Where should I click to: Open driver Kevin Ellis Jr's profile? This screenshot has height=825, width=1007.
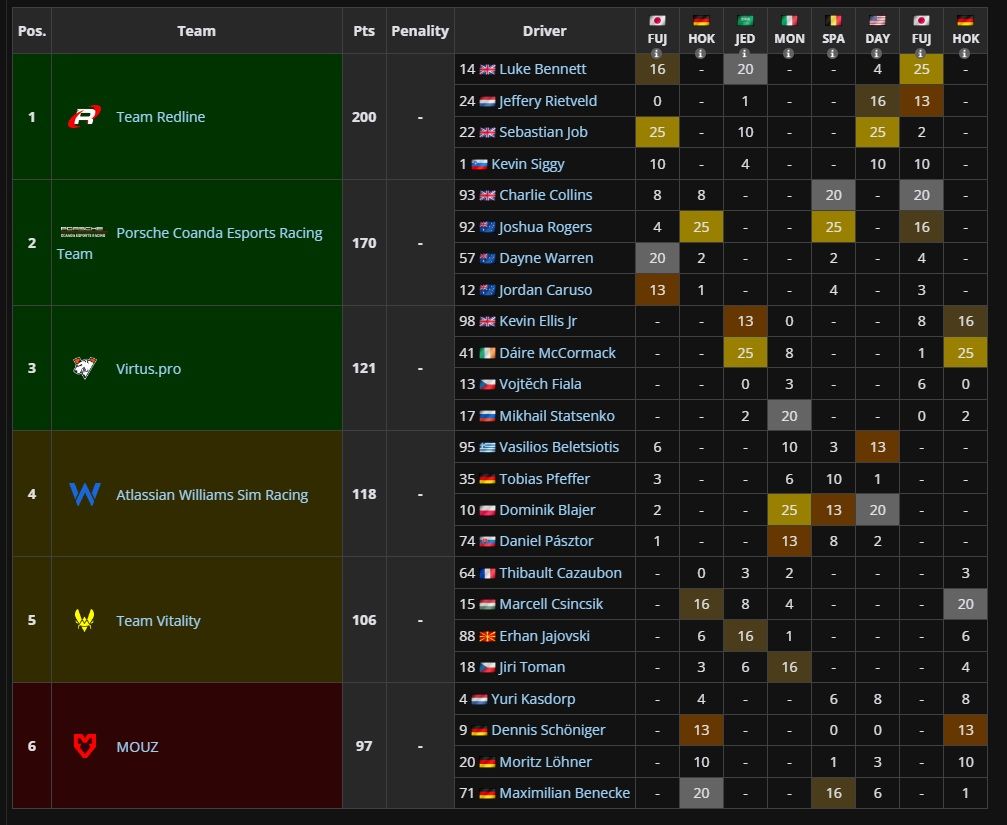538,320
